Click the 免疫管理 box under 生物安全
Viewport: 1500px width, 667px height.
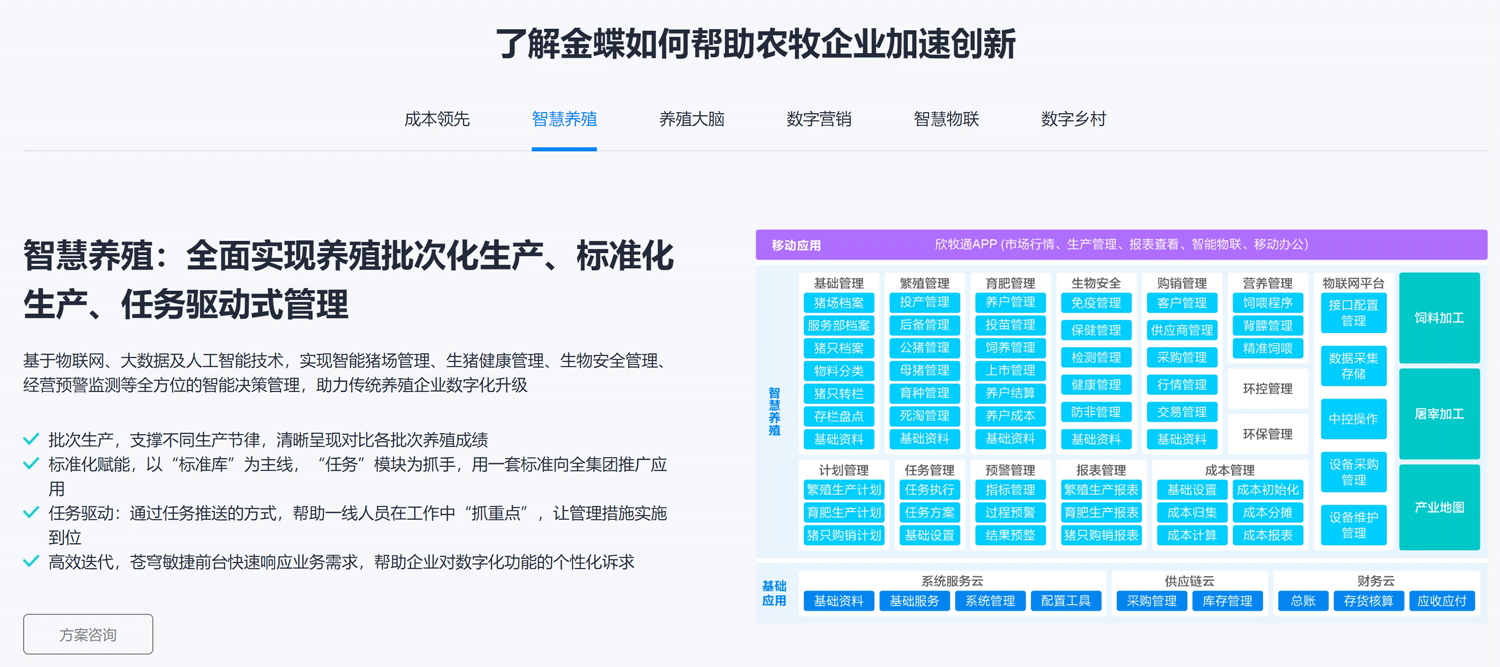1096,303
